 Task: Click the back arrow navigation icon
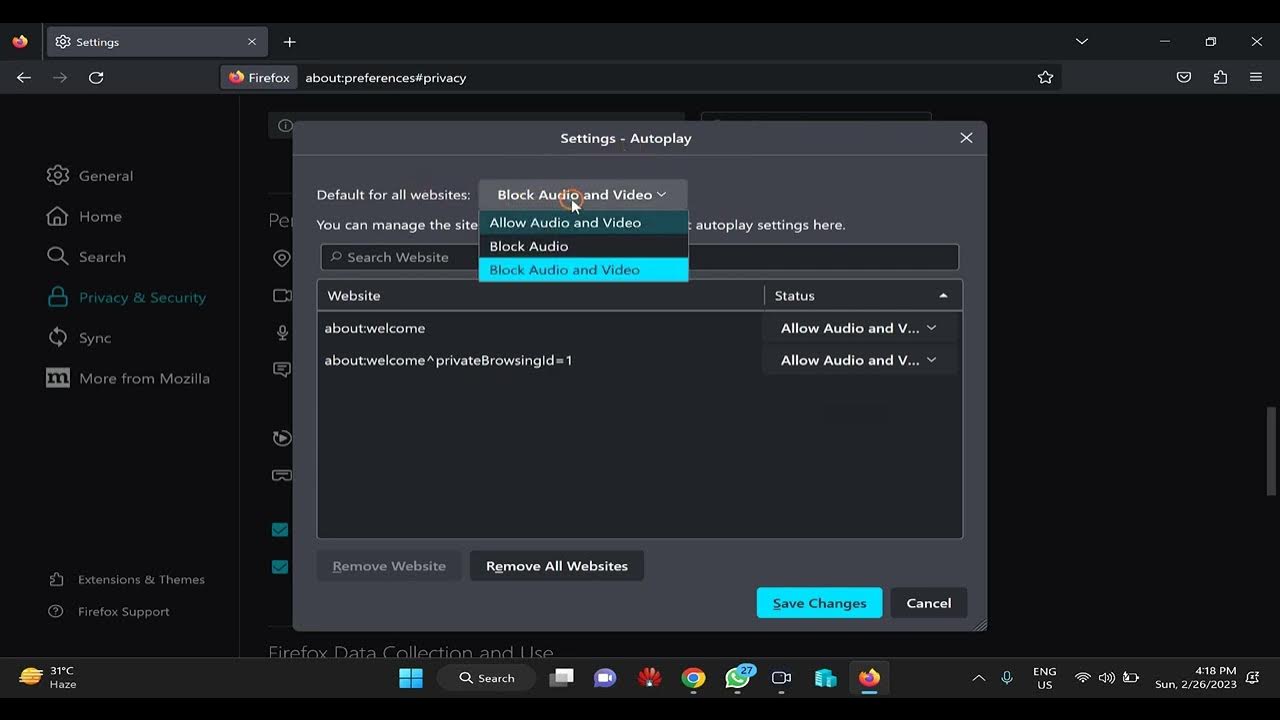click(24, 77)
